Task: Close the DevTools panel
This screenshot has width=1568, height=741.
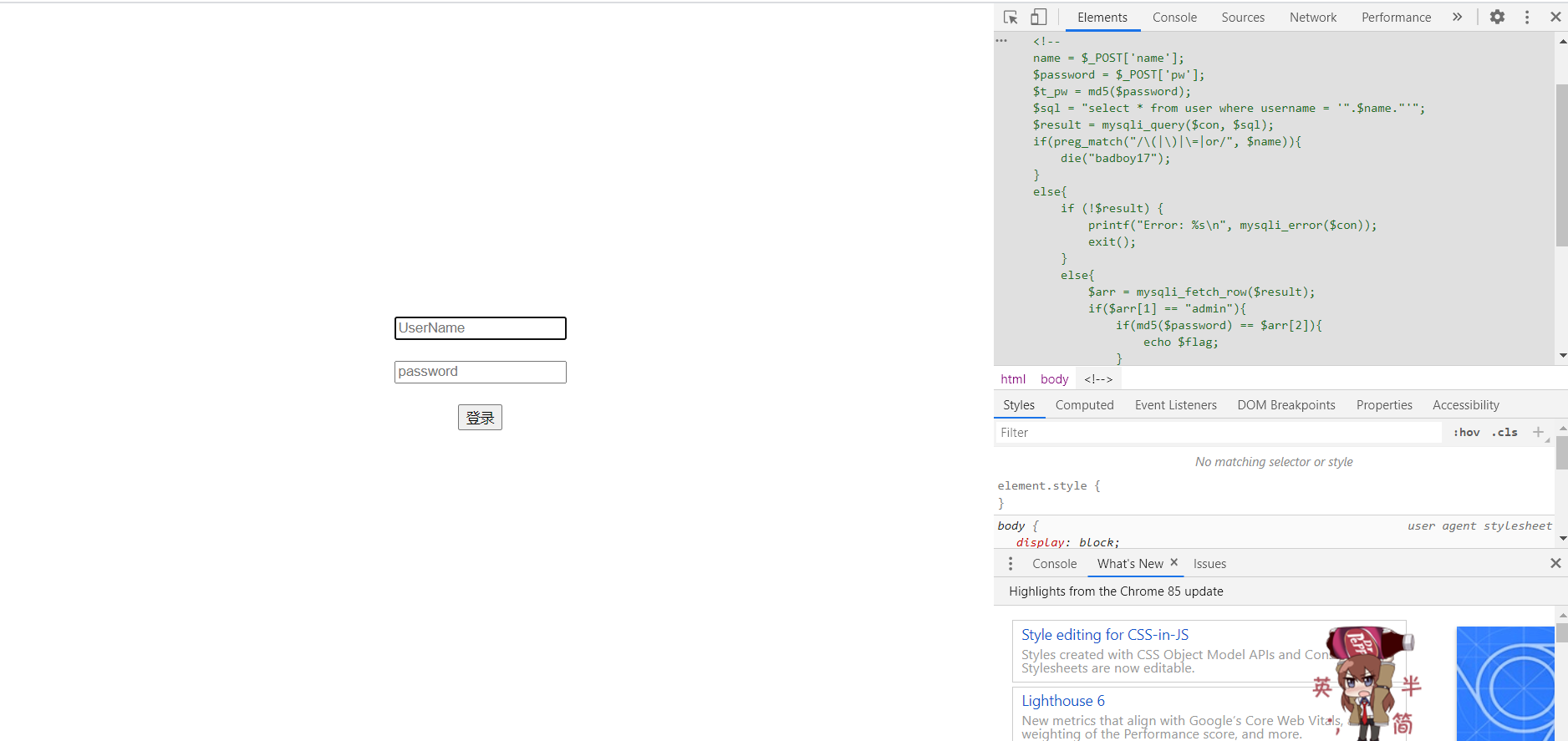Action: [x=1555, y=17]
